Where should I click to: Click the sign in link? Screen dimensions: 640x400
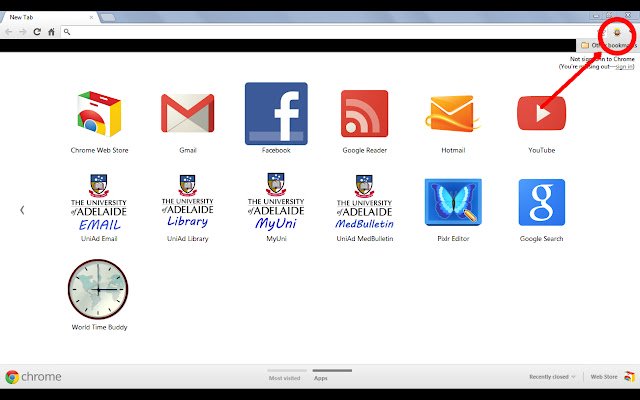coord(624,67)
